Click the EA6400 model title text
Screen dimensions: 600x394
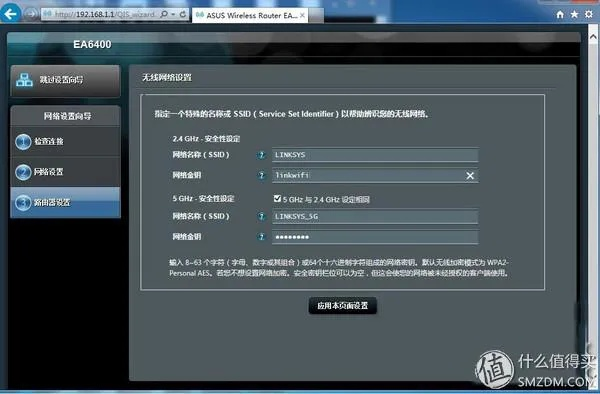pos(92,44)
